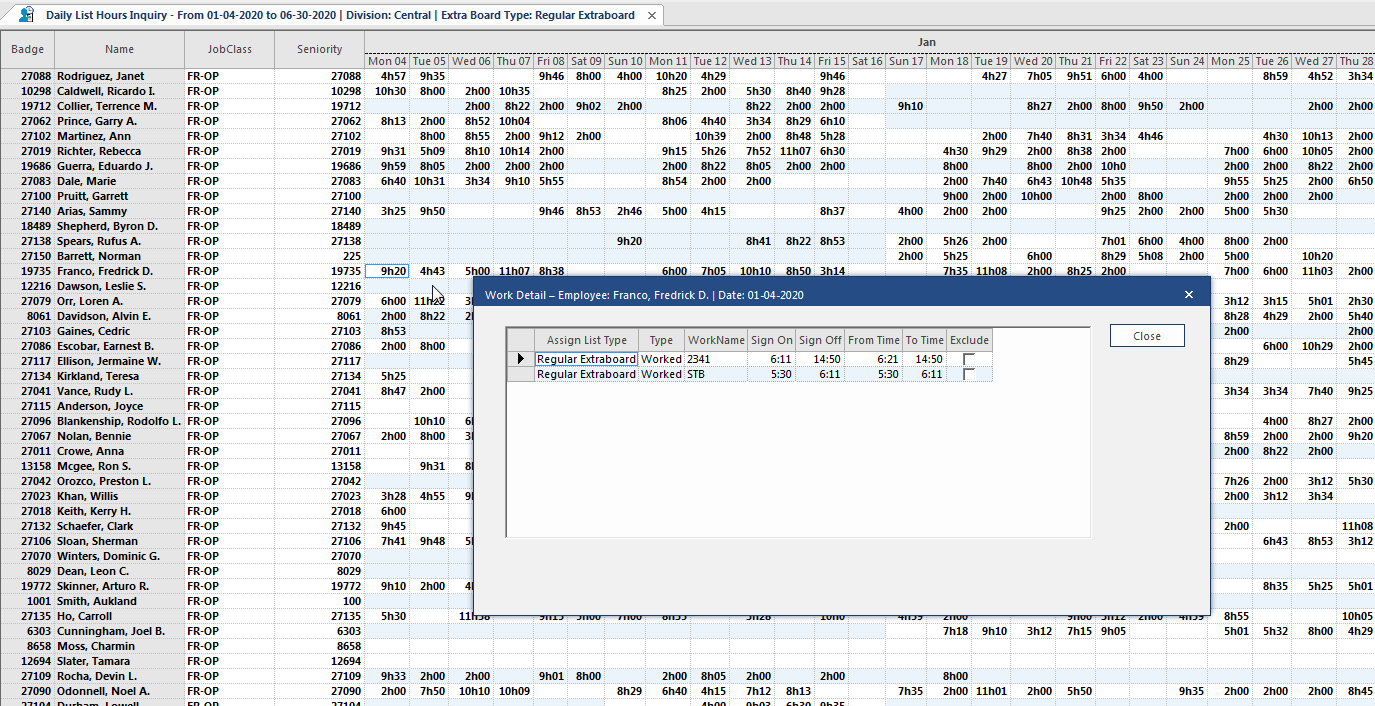Screen dimensions: 1375x706
Task: Check the Exclude box for the STB row
Action: click(x=967, y=373)
